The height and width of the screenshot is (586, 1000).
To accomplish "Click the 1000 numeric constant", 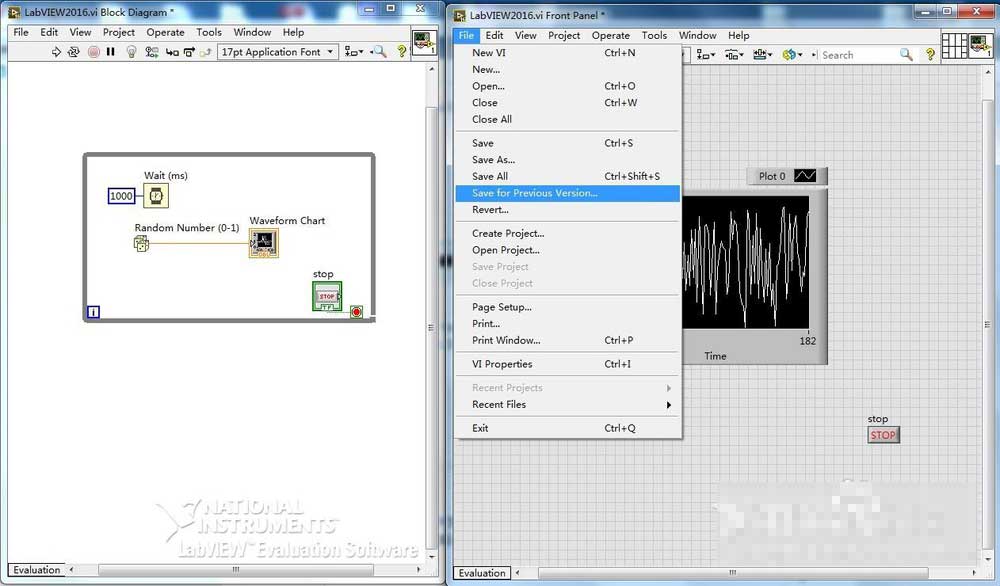I will [121, 196].
